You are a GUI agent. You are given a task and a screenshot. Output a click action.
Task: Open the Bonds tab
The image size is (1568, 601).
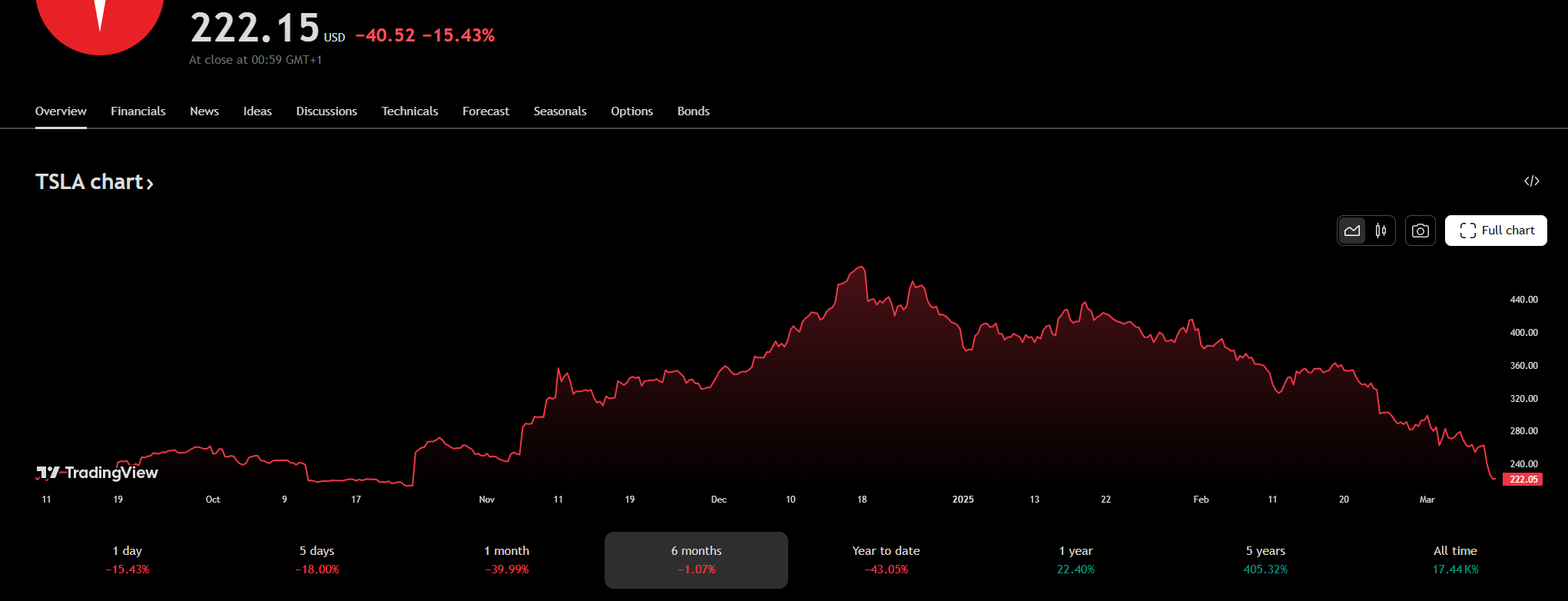tap(693, 111)
